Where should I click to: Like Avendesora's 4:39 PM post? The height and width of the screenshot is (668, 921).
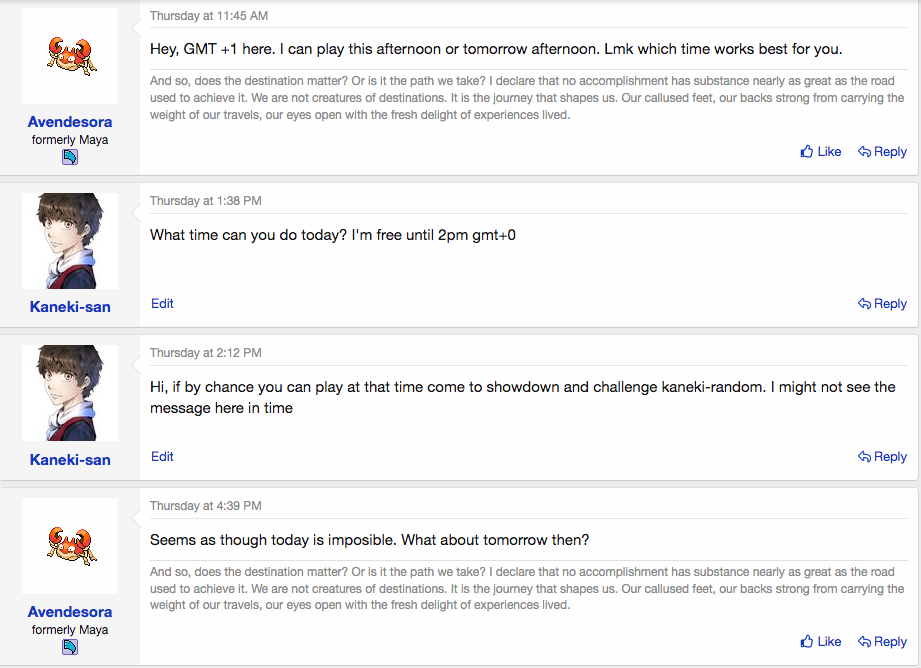point(821,642)
